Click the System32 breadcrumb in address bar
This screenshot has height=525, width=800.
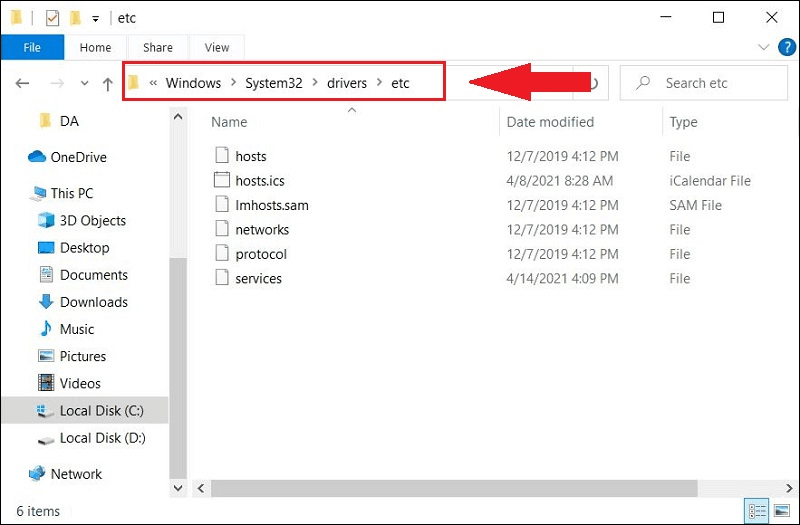pyautogui.click(x=274, y=83)
